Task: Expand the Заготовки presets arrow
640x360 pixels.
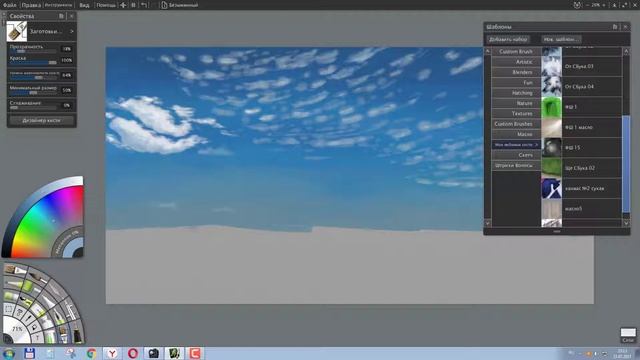Action: point(72,31)
